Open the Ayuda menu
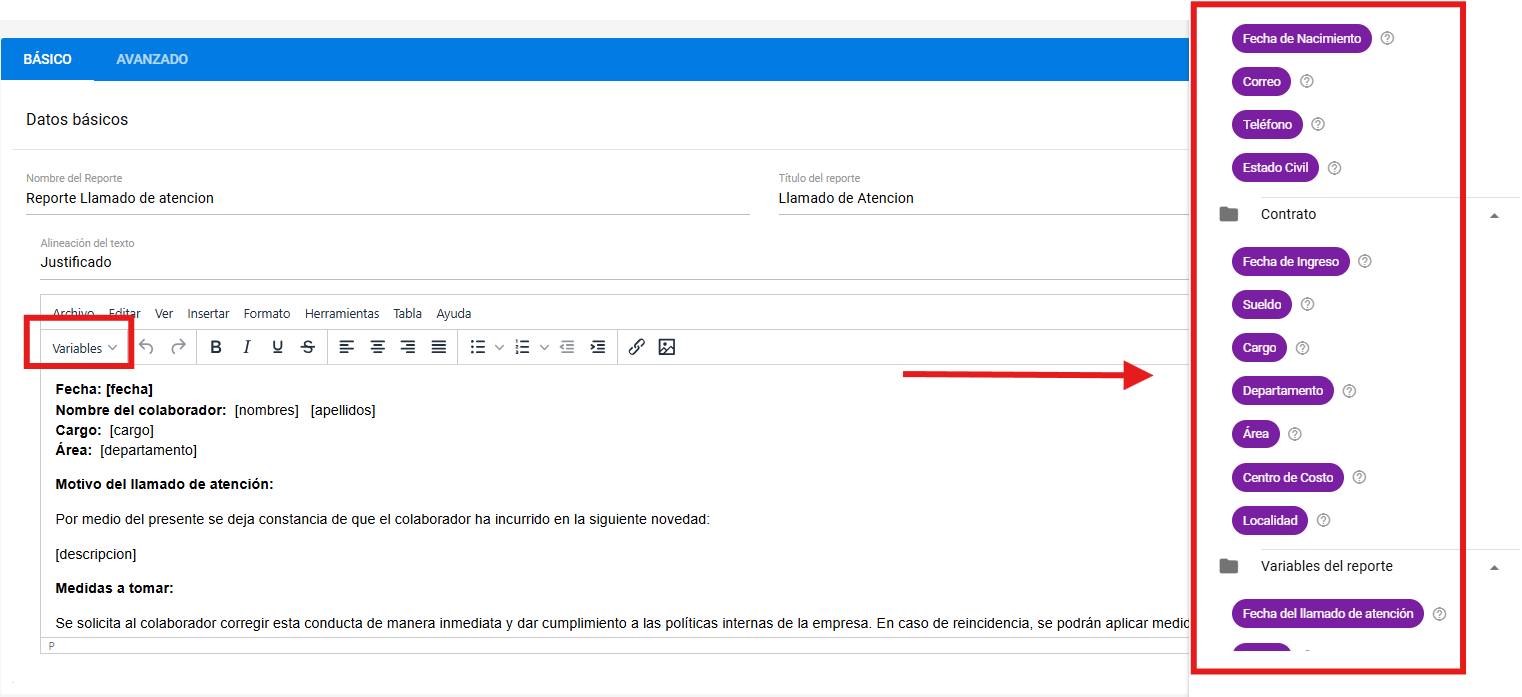 (x=454, y=313)
